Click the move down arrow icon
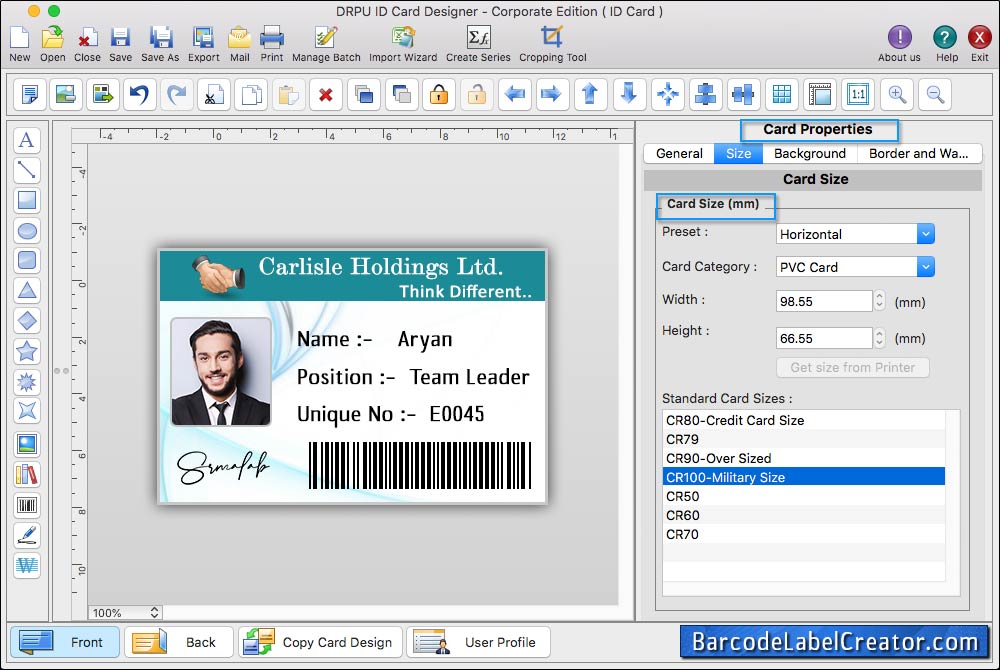 point(629,95)
